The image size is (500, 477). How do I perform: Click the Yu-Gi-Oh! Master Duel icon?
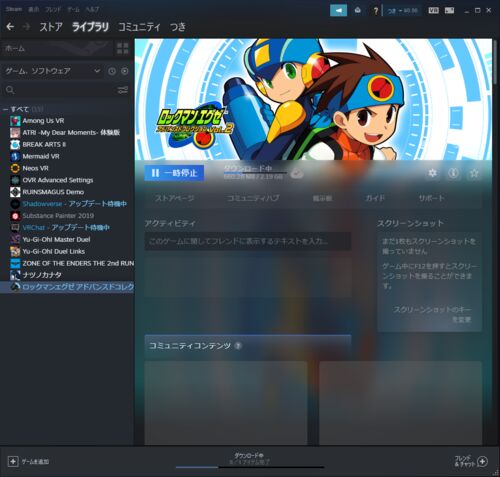[x=15, y=239]
